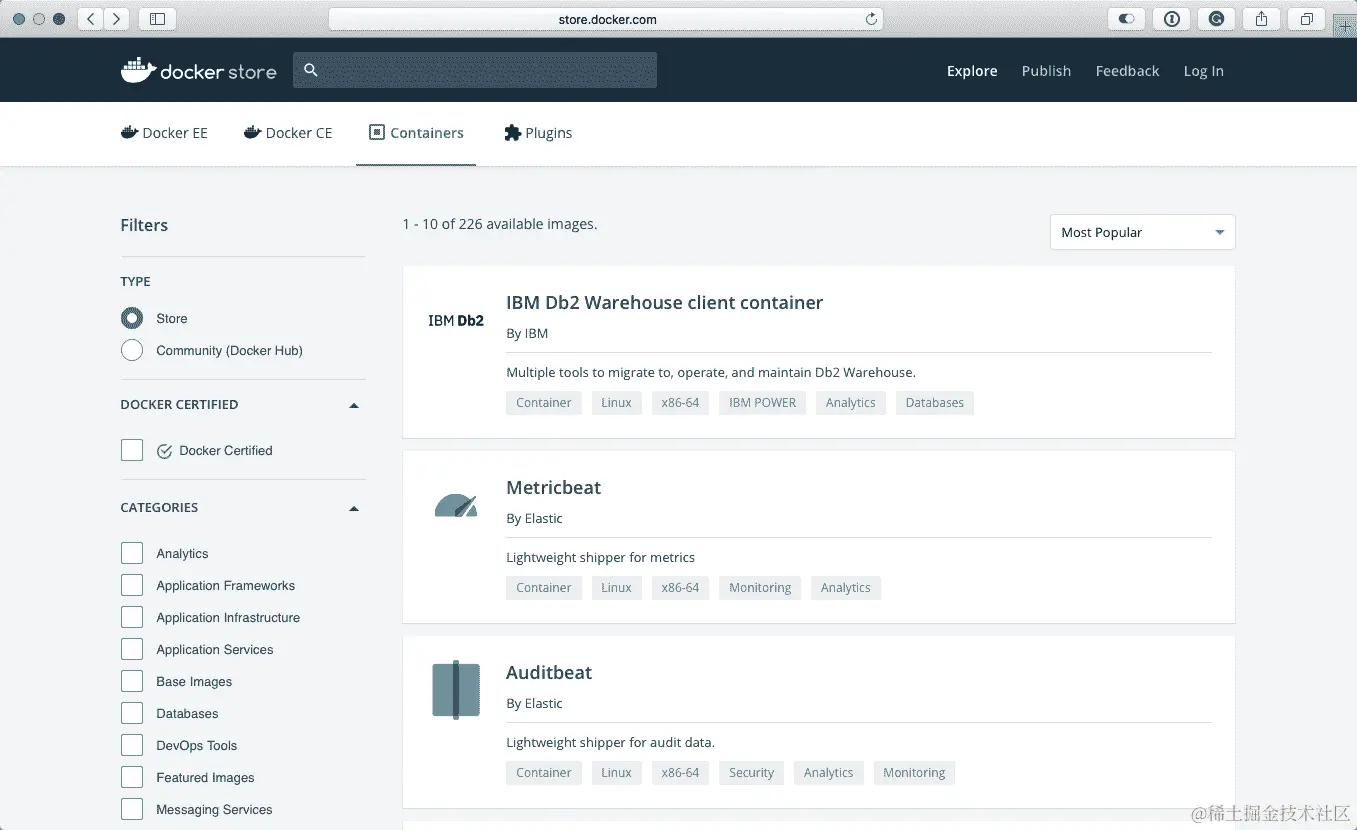Enable Application Frameworks filter
This screenshot has width=1357, height=830.
132,585
